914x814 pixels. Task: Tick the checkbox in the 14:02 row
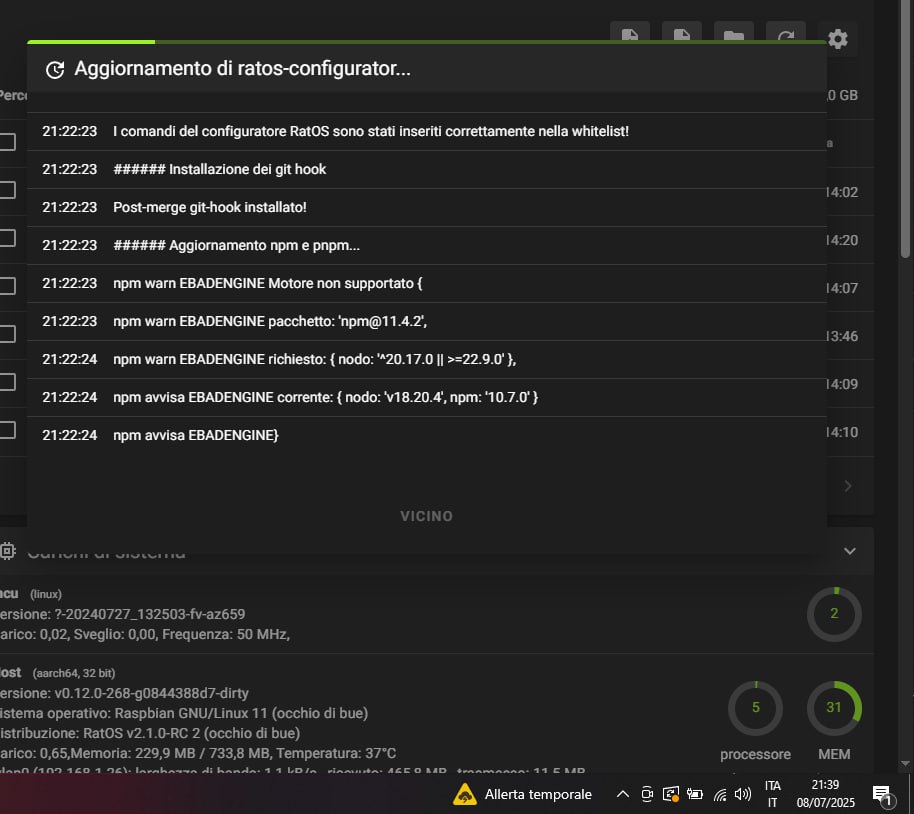point(8,190)
